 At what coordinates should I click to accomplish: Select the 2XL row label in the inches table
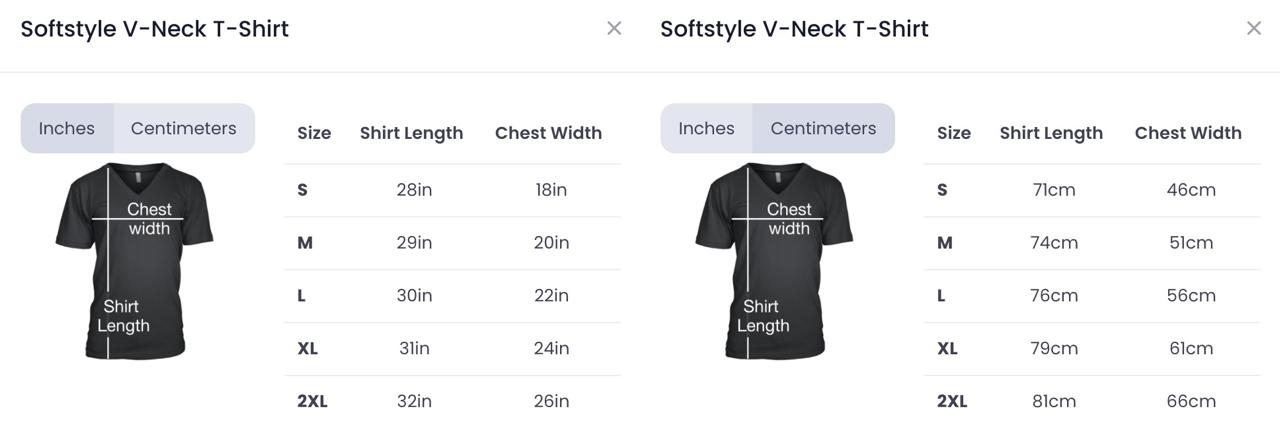[312, 401]
